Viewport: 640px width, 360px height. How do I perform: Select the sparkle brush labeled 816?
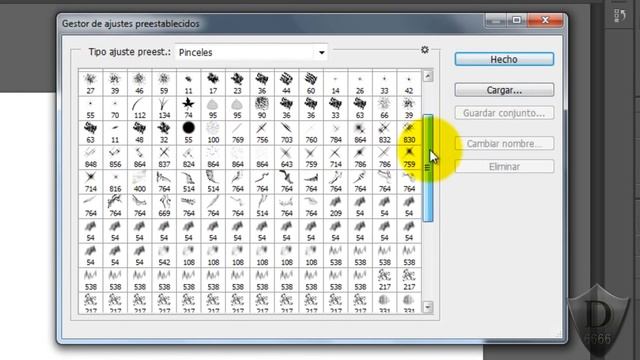click(x=115, y=182)
